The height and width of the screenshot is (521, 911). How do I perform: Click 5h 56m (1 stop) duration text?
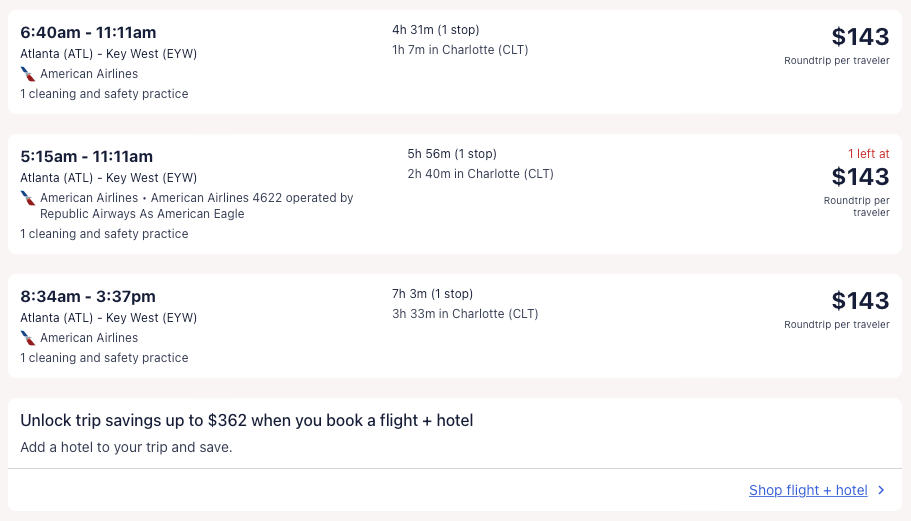pyautogui.click(x=452, y=154)
